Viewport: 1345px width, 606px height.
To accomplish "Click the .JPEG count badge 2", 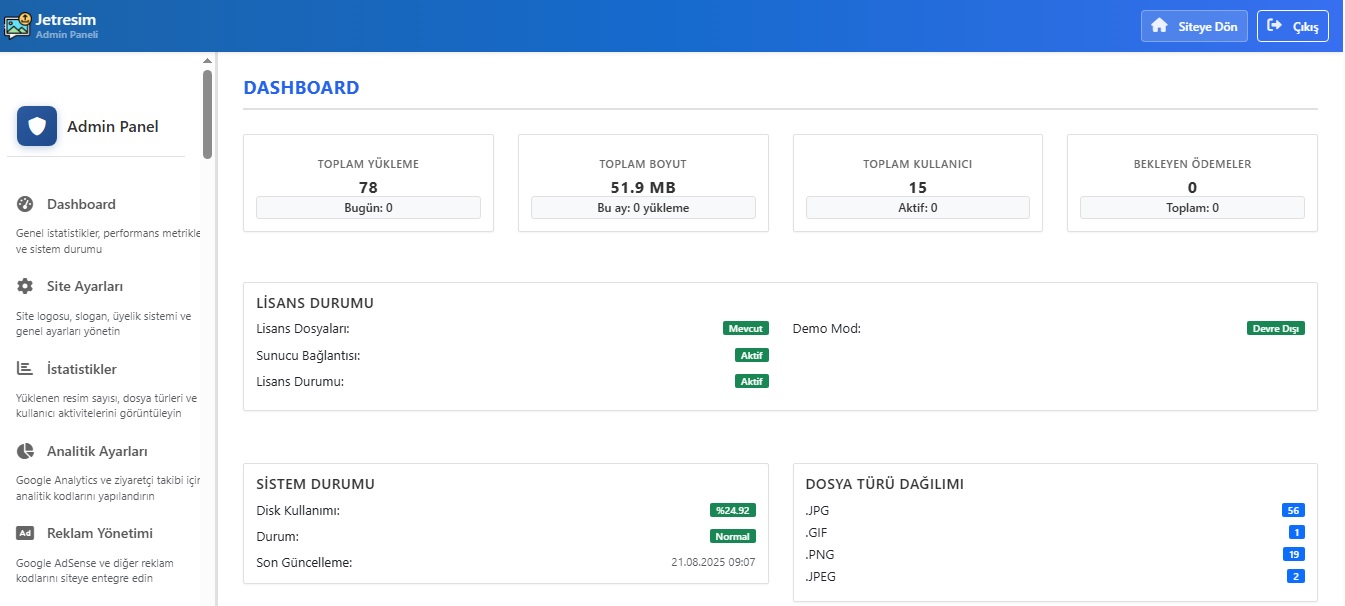I will (x=1296, y=576).
